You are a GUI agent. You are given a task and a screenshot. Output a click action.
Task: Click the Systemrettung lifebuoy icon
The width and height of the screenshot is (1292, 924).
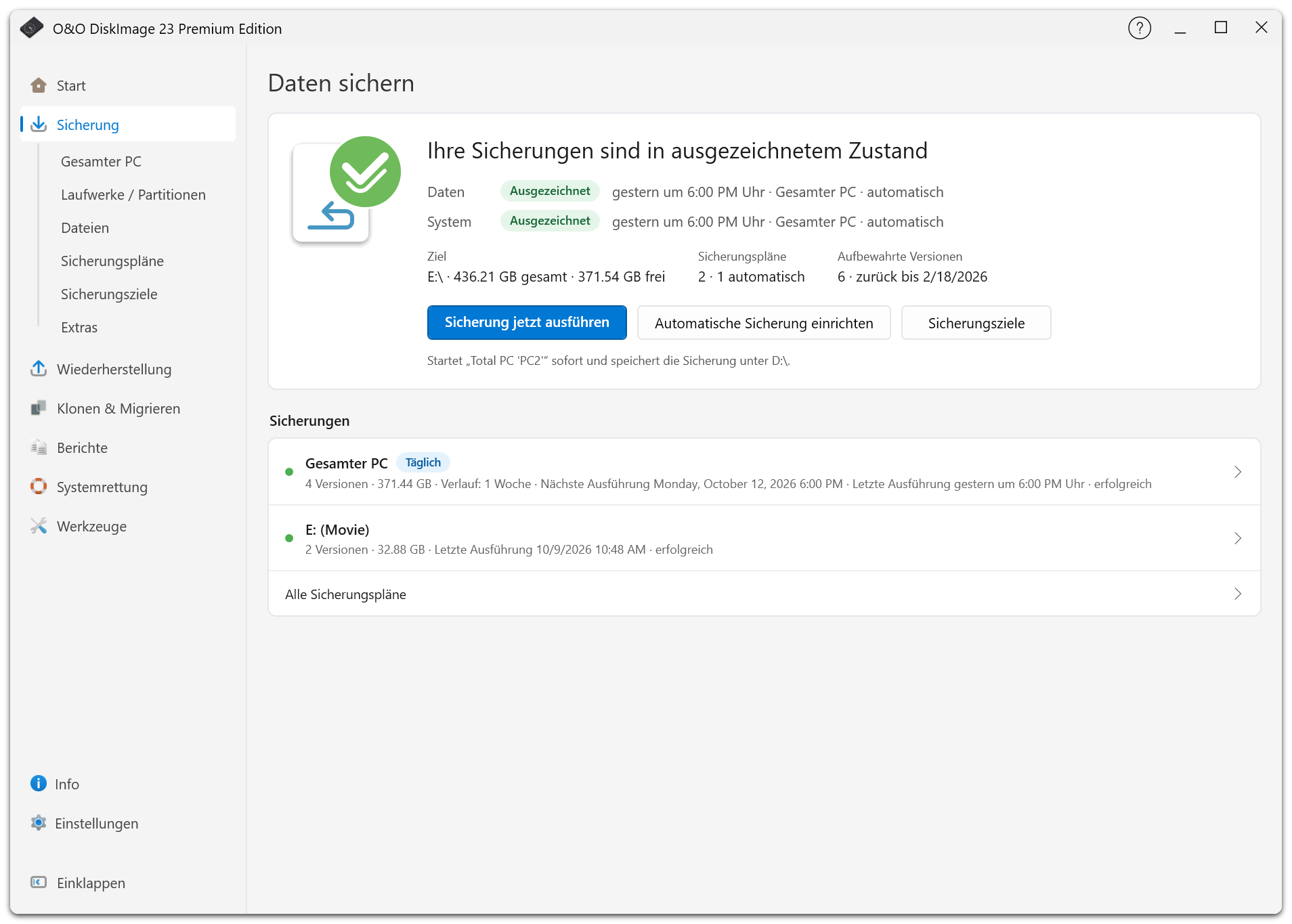(39, 487)
